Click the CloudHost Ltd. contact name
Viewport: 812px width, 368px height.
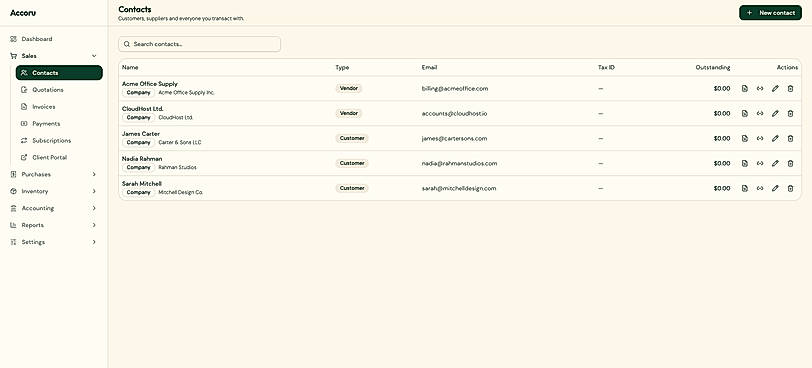(x=142, y=109)
